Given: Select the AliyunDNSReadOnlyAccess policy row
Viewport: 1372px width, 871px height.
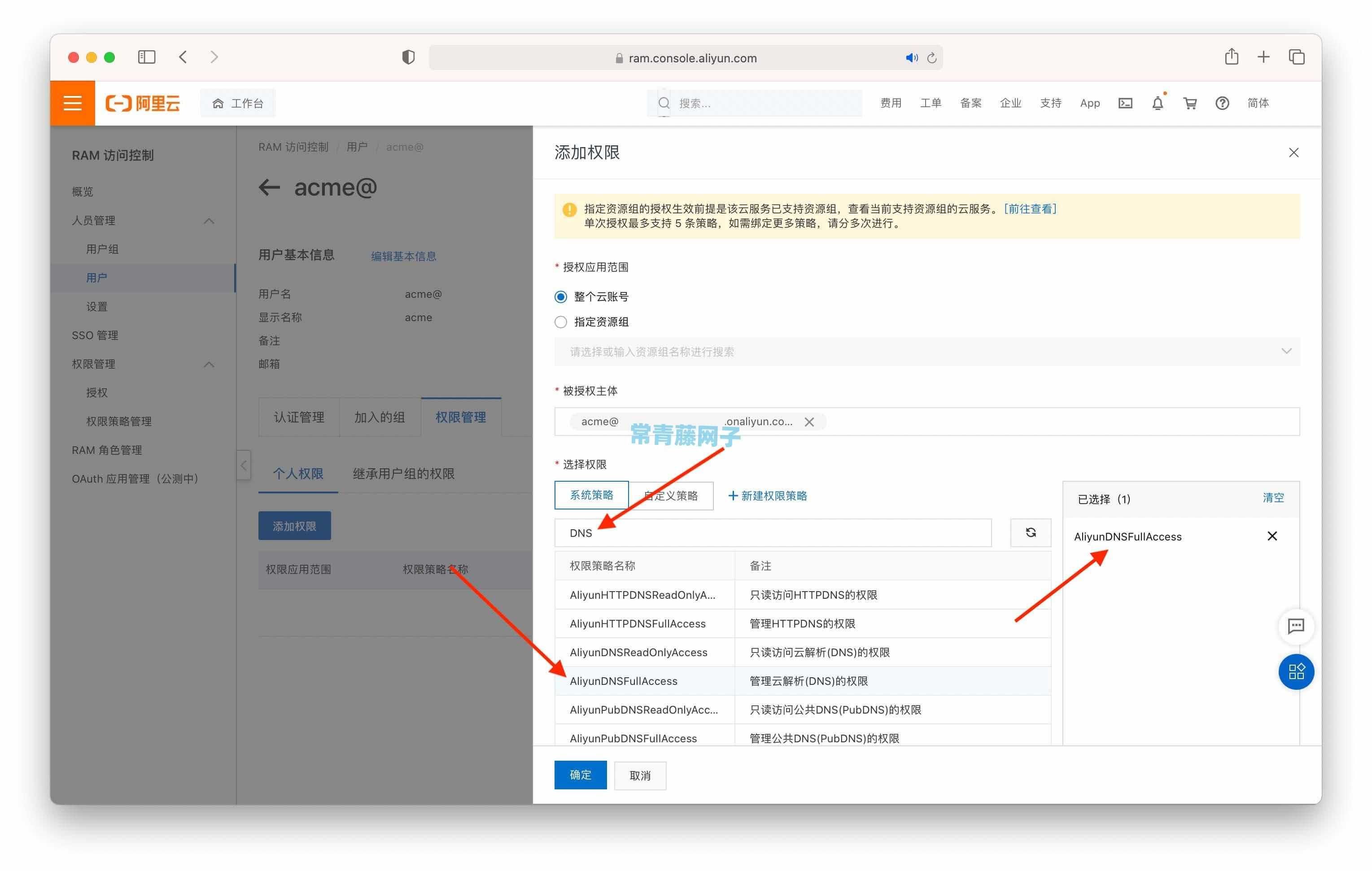Looking at the screenshot, I should click(802, 652).
